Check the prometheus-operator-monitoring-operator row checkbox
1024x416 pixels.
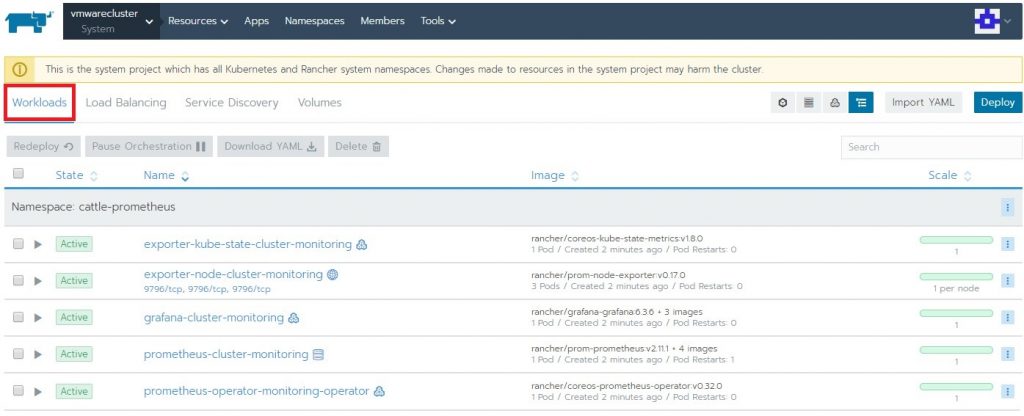point(18,391)
